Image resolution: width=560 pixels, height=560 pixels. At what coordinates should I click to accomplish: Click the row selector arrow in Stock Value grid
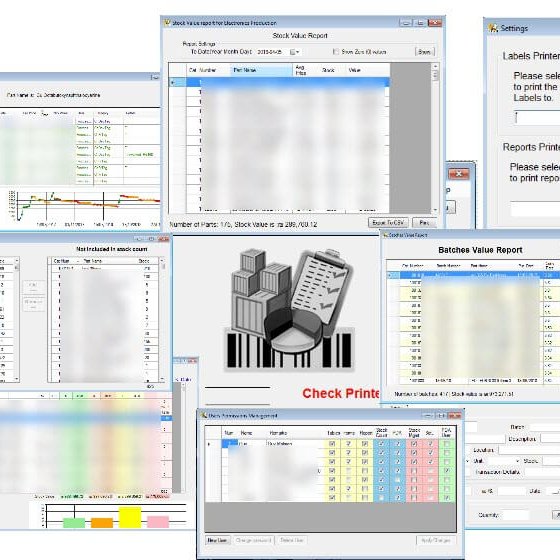173,82
